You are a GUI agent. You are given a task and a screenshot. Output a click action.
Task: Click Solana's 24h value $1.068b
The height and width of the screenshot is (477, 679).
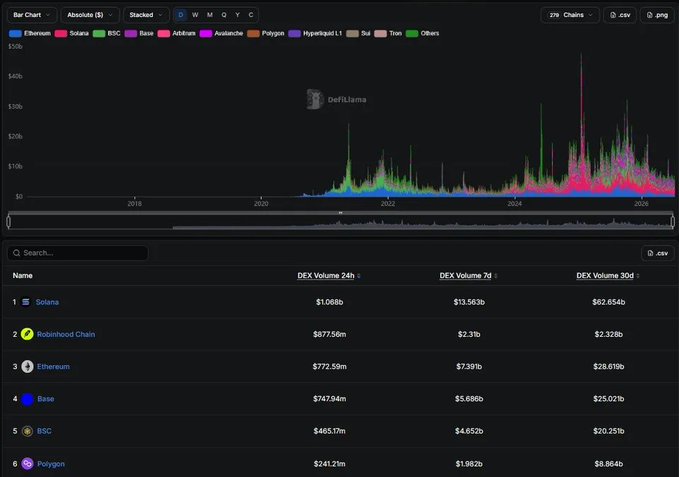[x=330, y=302]
